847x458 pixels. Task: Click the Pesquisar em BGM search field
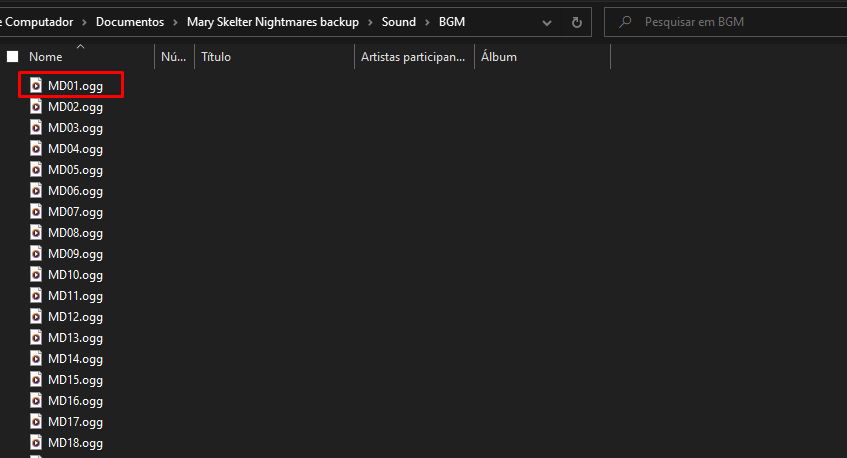click(x=735, y=22)
